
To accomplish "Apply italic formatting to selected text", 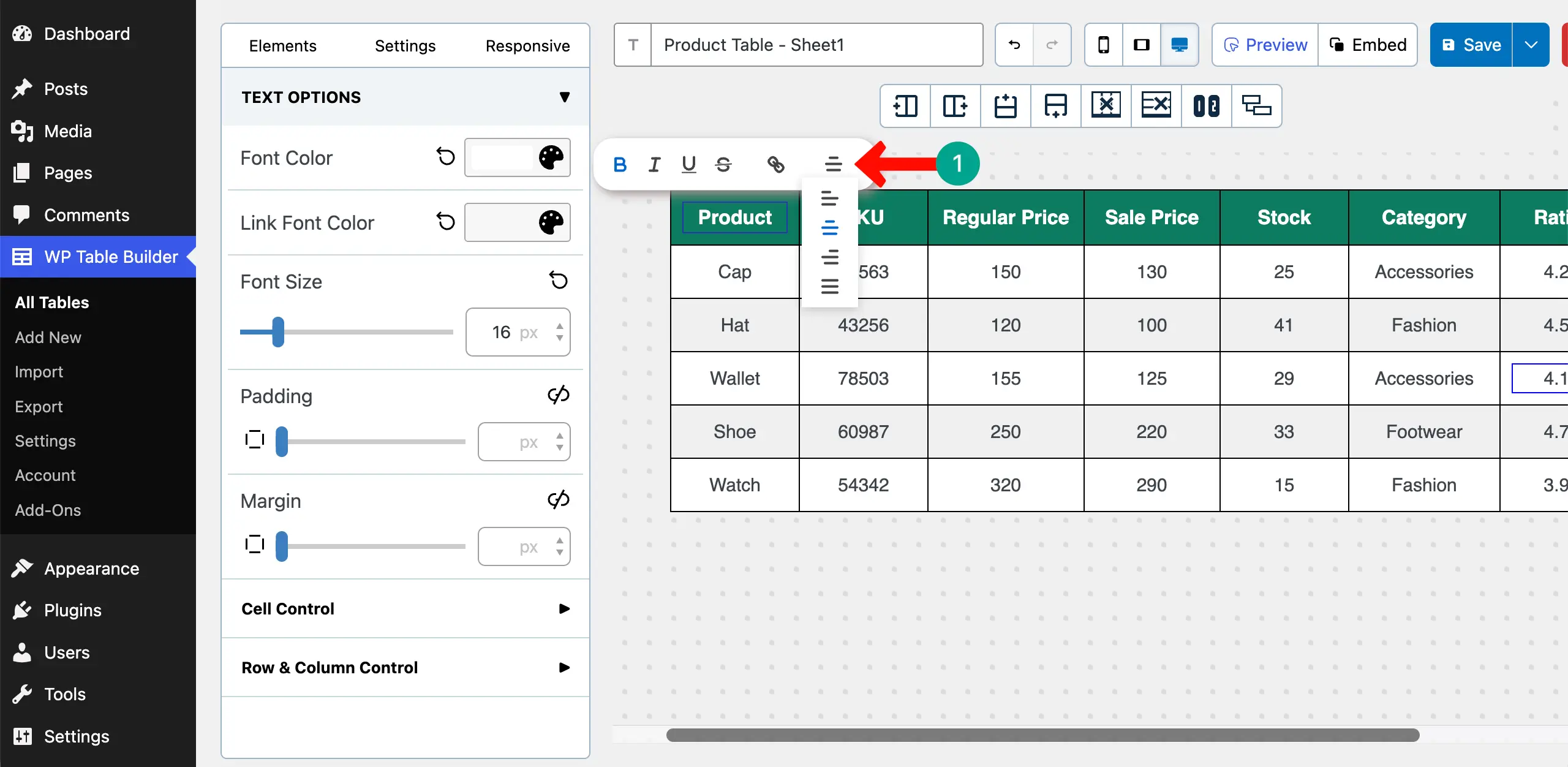I will 654,164.
